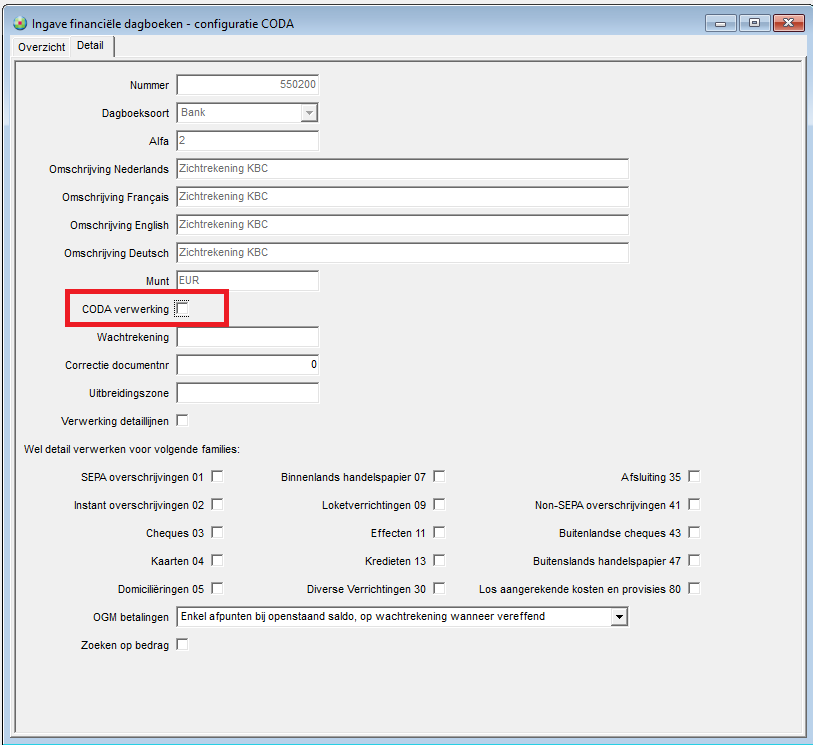
Task: Expand the OGM betalingen dropdown
Action: point(619,617)
